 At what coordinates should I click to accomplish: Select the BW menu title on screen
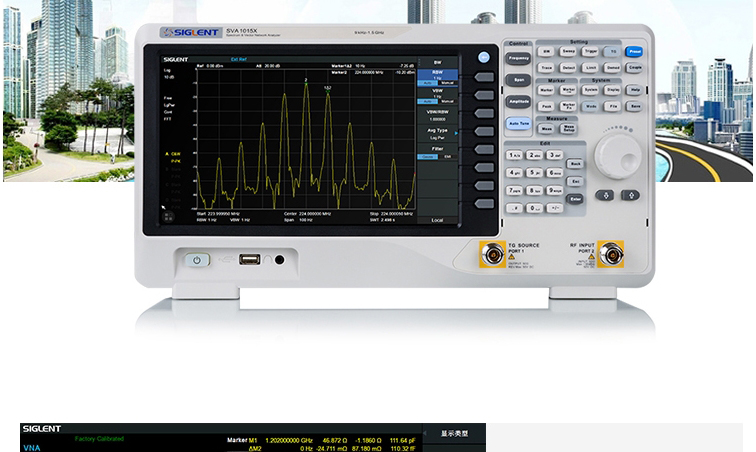pos(437,61)
